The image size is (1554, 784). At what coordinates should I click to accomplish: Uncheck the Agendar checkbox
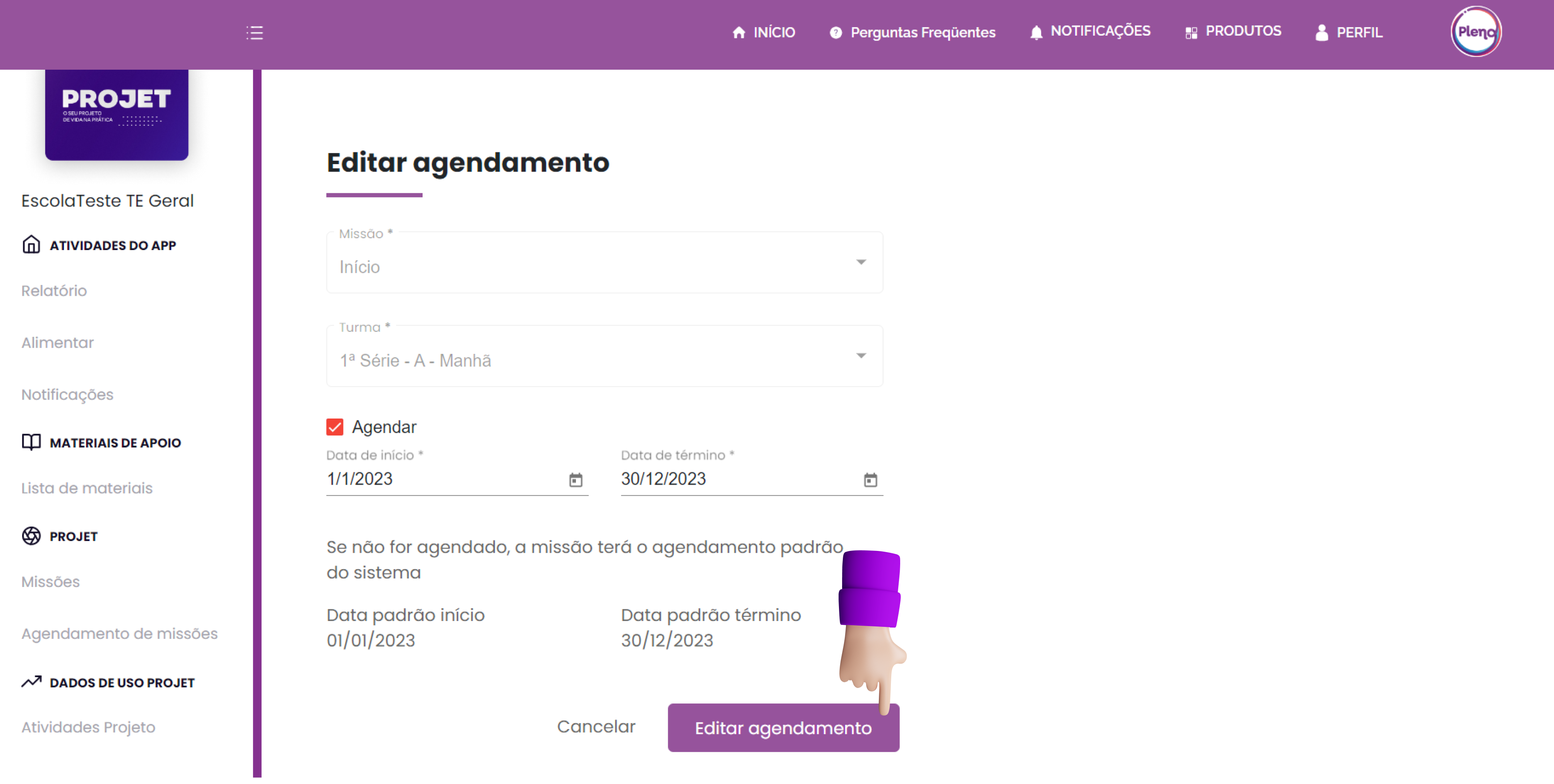pos(335,427)
